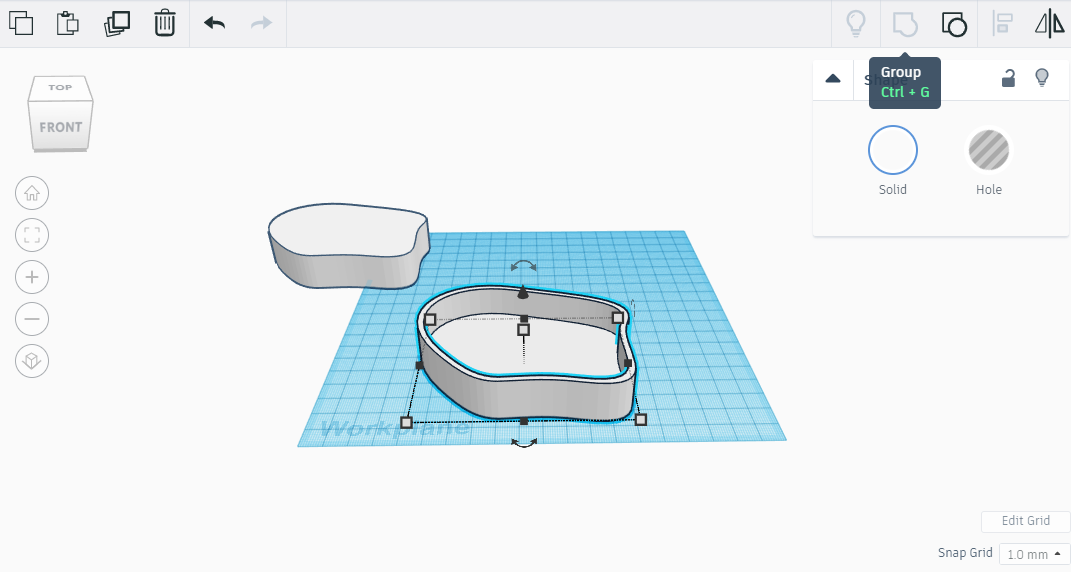Open Edit Grid settings
Viewport: 1071px width, 572px height.
click(1025, 521)
